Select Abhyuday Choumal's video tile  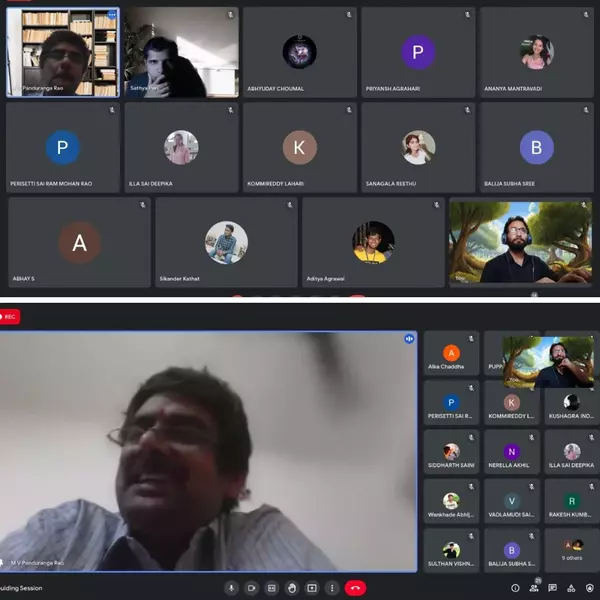click(x=299, y=53)
